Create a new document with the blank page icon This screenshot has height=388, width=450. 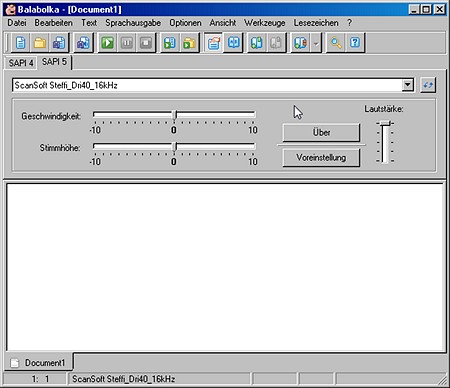click(x=21, y=43)
